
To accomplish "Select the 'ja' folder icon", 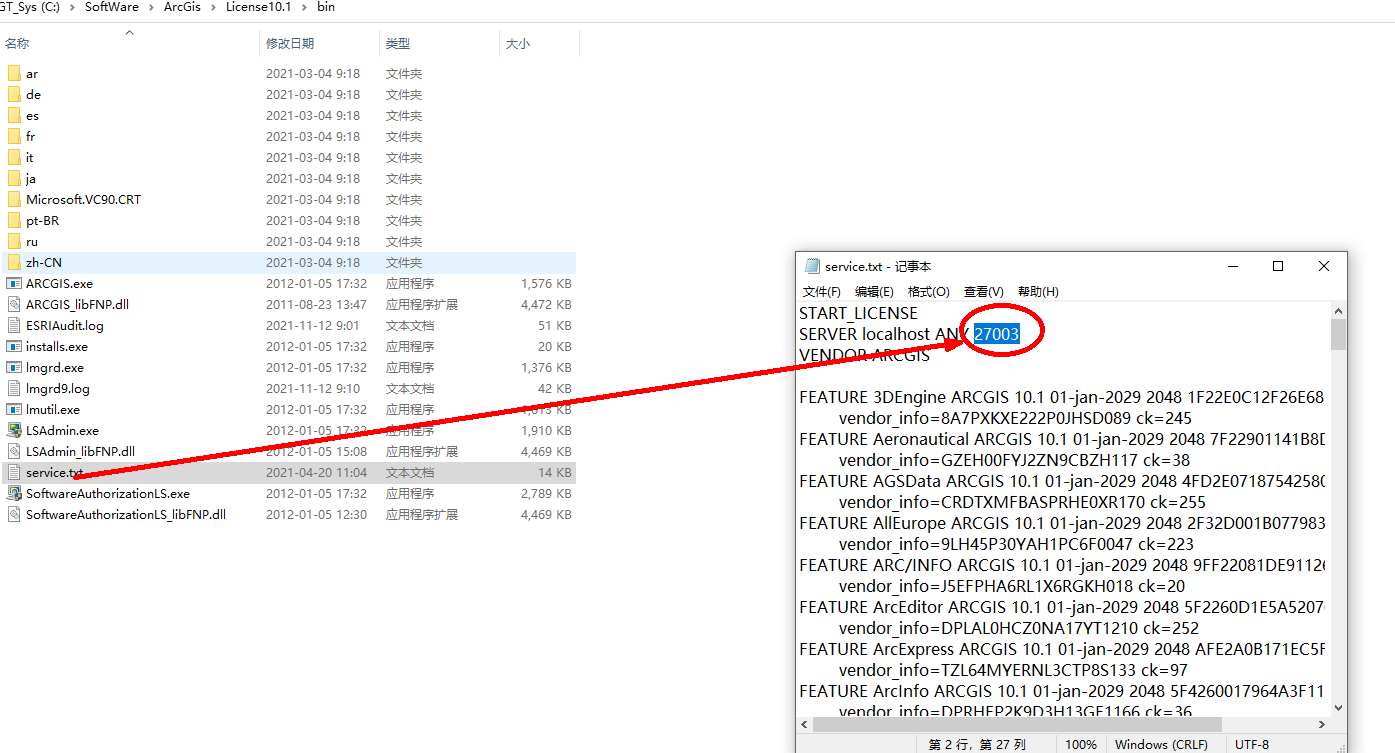I will (x=14, y=178).
